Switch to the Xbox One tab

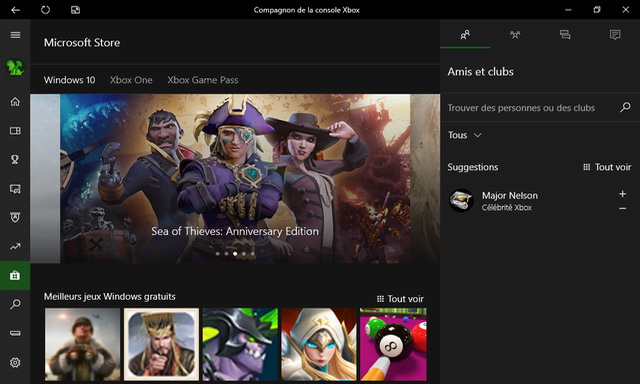(x=131, y=80)
